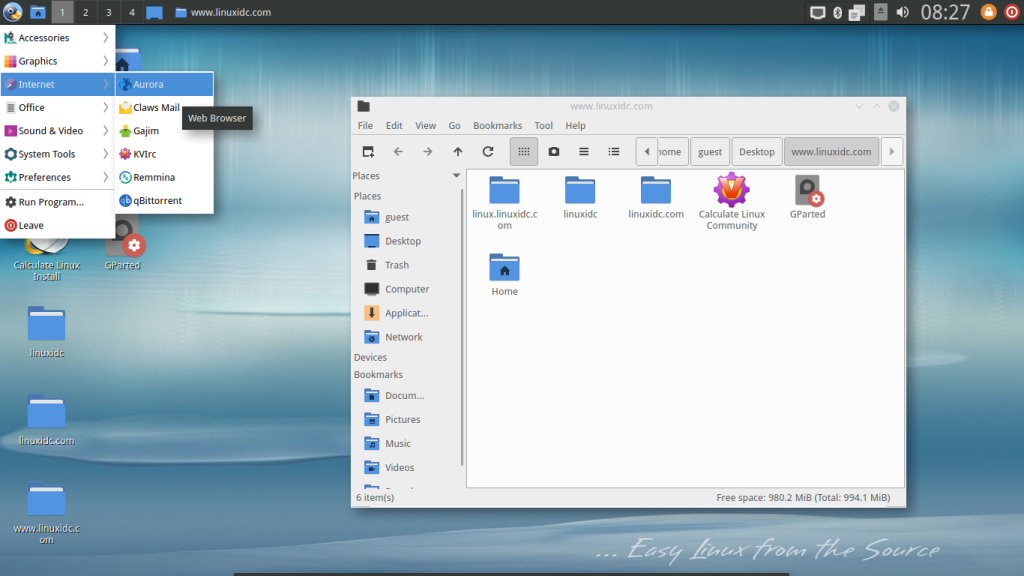The width and height of the screenshot is (1024, 576).
Task: Open the Bookmarks menu
Action: [497, 125]
